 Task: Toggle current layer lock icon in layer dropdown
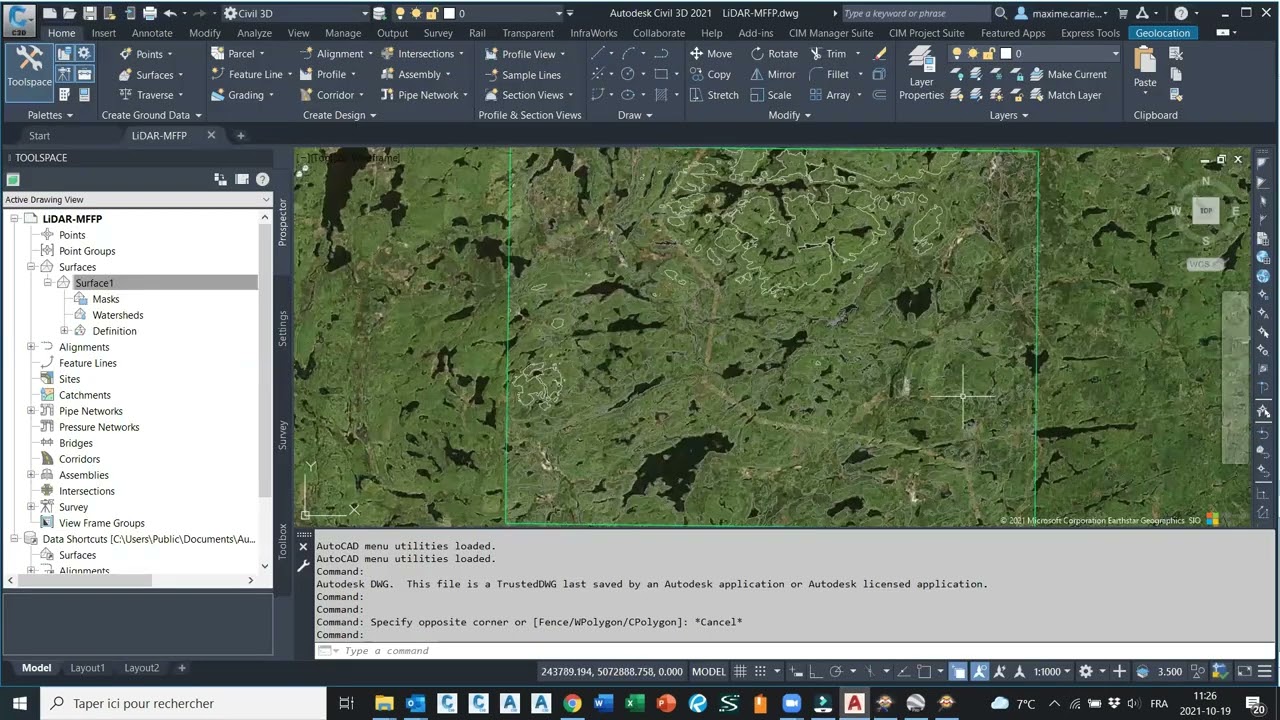987,54
